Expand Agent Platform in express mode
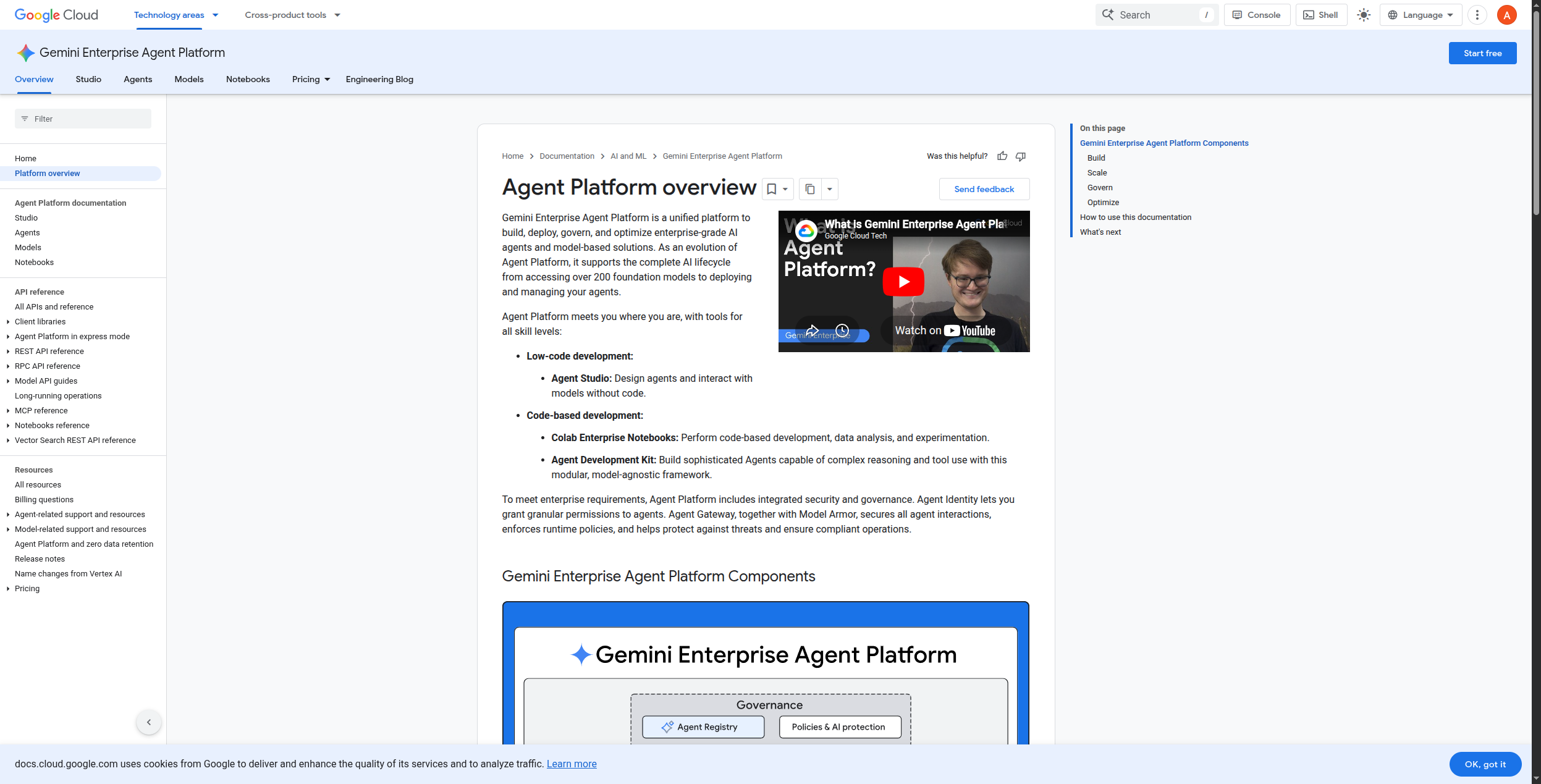Screen dimensions: 1541x784 [x=8, y=337]
